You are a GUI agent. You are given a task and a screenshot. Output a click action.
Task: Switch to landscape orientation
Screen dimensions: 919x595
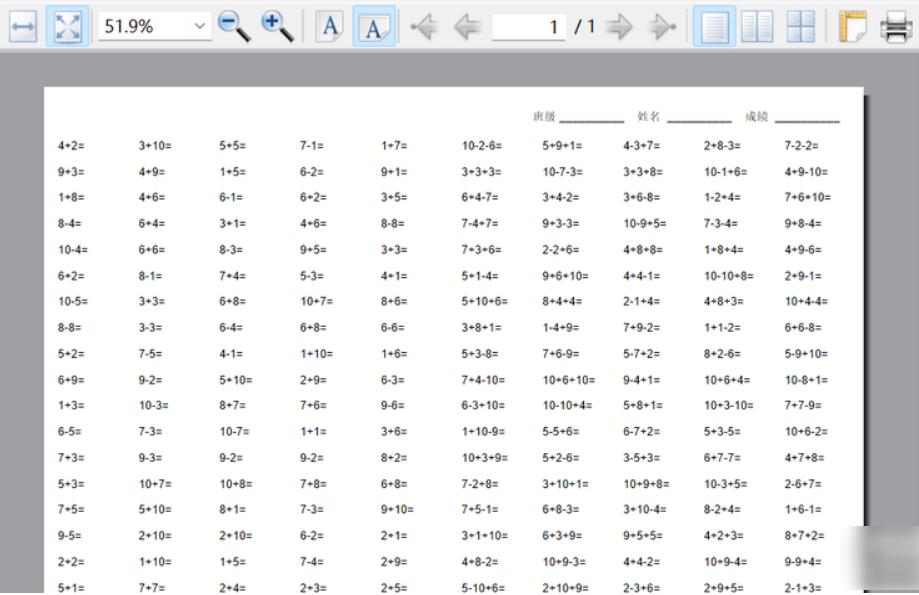coord(373,27)
